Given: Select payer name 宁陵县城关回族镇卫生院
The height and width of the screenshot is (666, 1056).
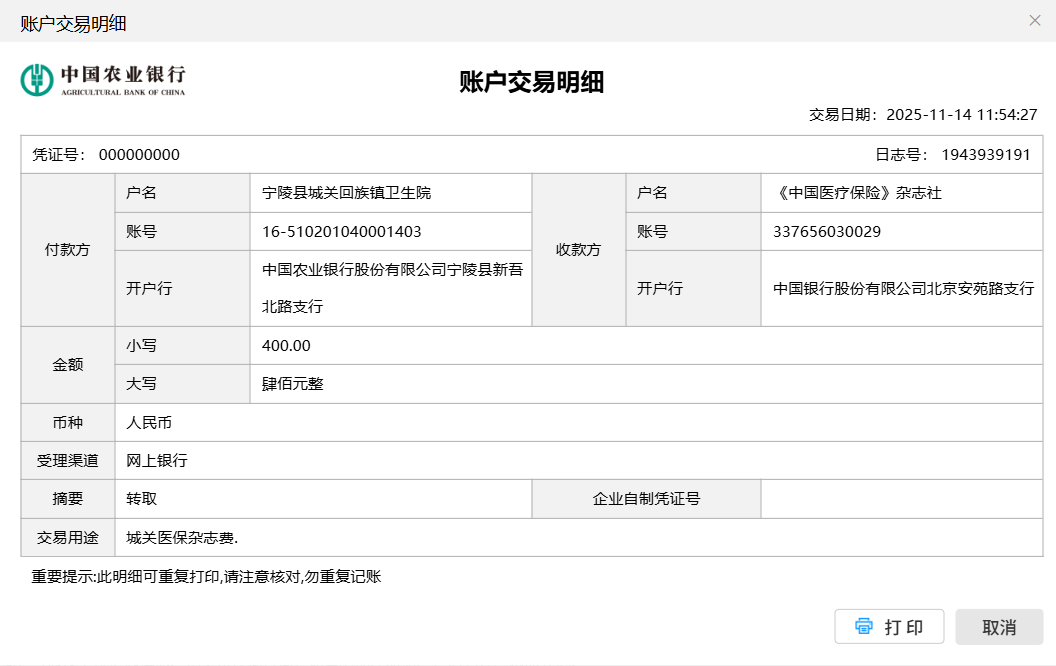Looking at the screenshot, I should [x=346, y=193].
